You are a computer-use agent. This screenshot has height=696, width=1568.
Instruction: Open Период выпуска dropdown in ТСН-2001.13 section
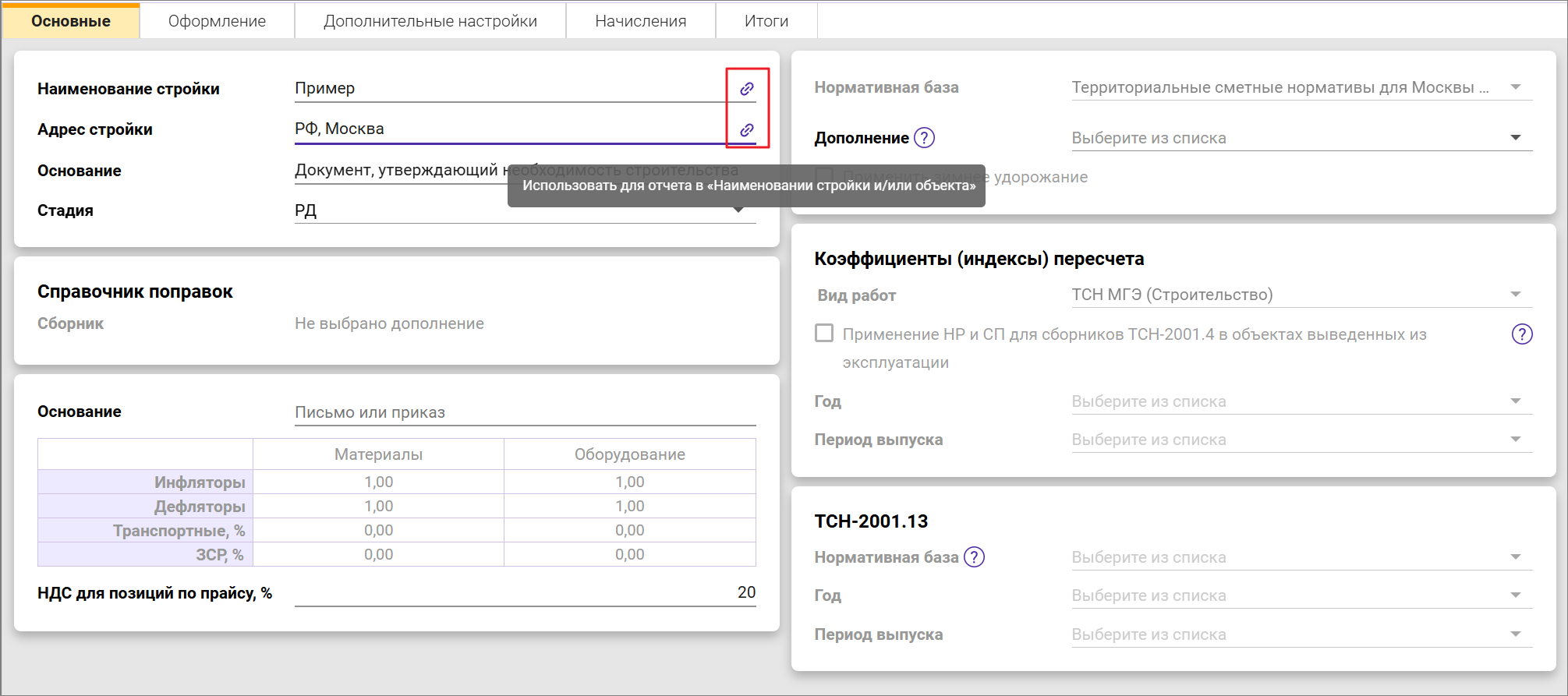pyautogui.click(x=1515, y=634)
